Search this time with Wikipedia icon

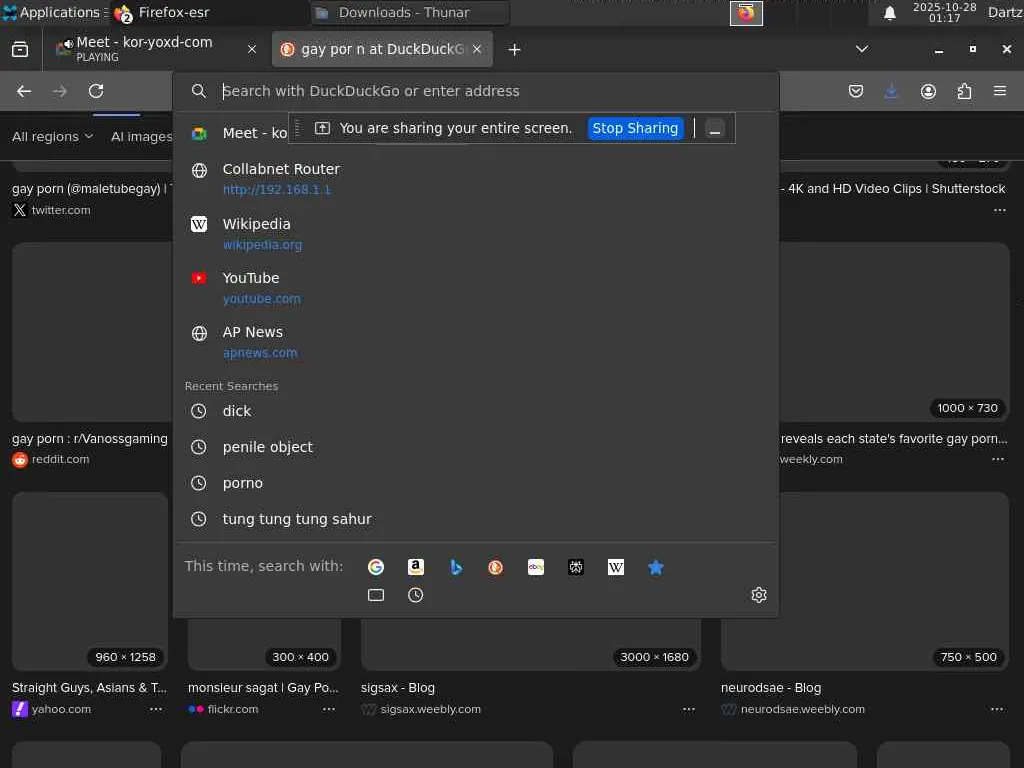coord(616,567)
